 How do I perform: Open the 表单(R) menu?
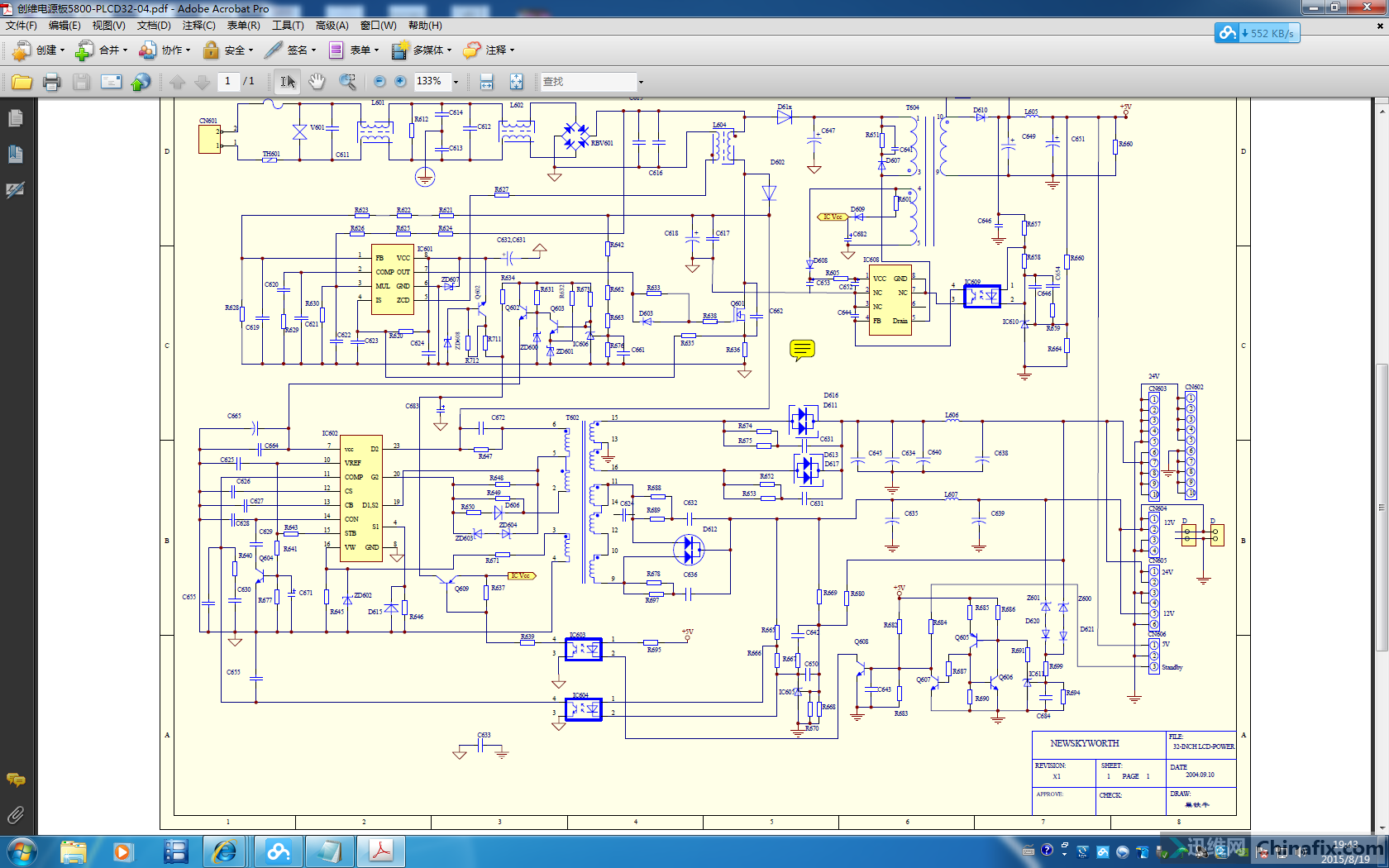(x=243, y=26)
